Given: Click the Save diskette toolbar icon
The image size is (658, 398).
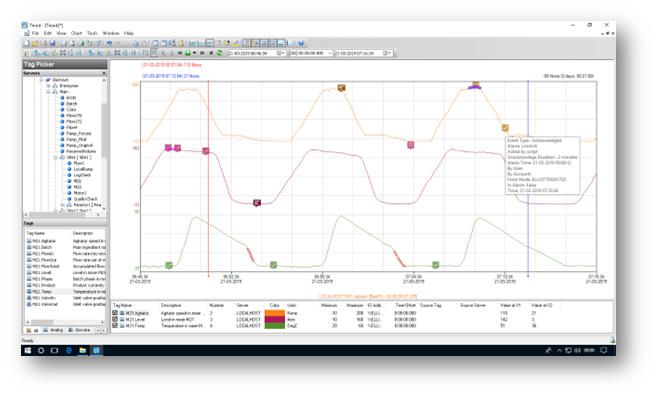Looking at the screenshot, I should coord(52,43).
